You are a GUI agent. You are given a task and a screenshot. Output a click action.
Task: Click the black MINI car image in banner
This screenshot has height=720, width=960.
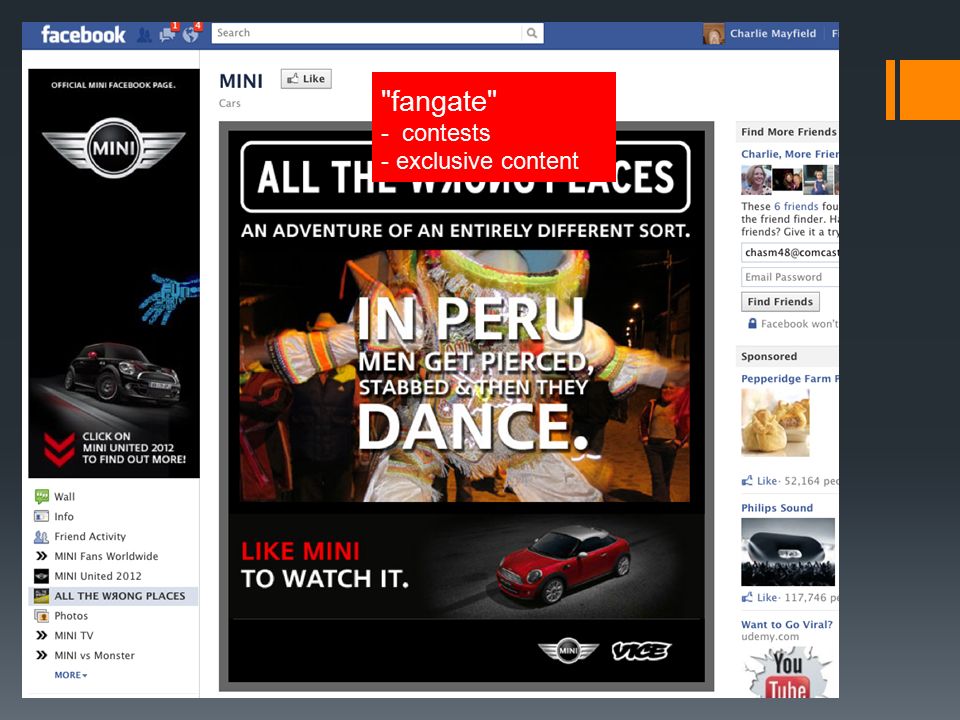point(122,373)
